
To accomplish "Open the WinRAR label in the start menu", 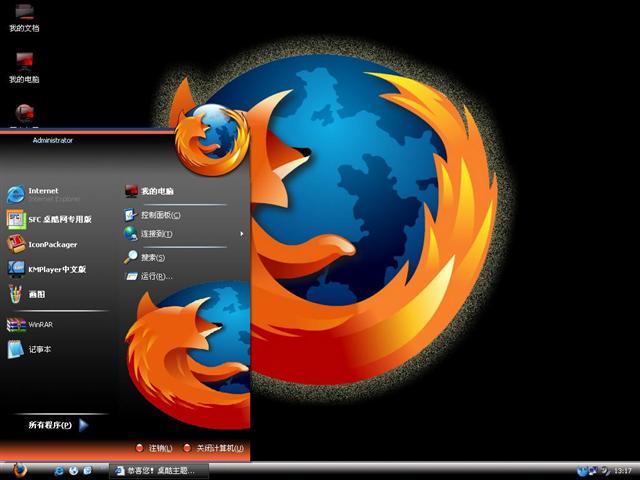I will (x=40, y=324).
